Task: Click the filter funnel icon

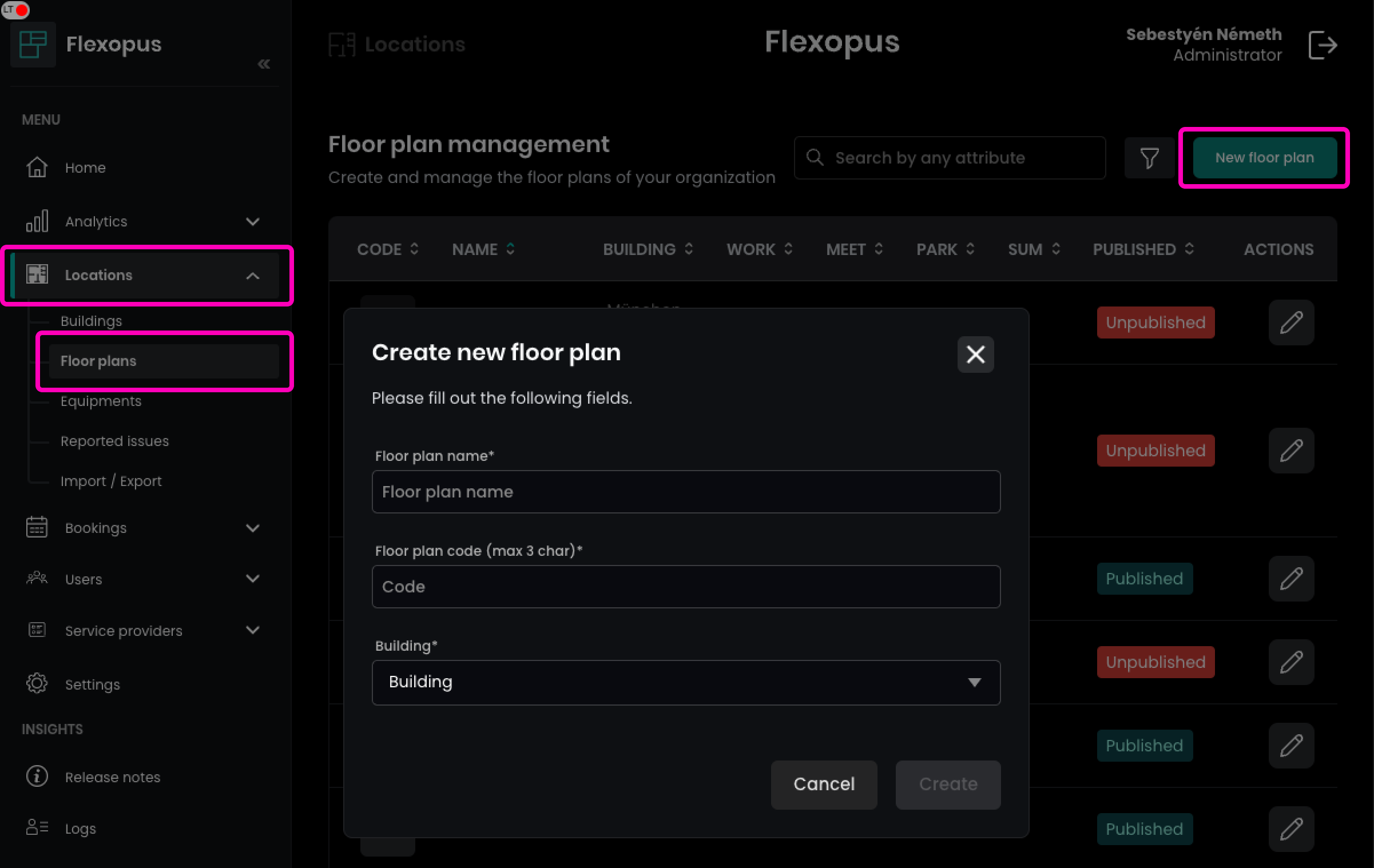Action: pos(1149,158)
